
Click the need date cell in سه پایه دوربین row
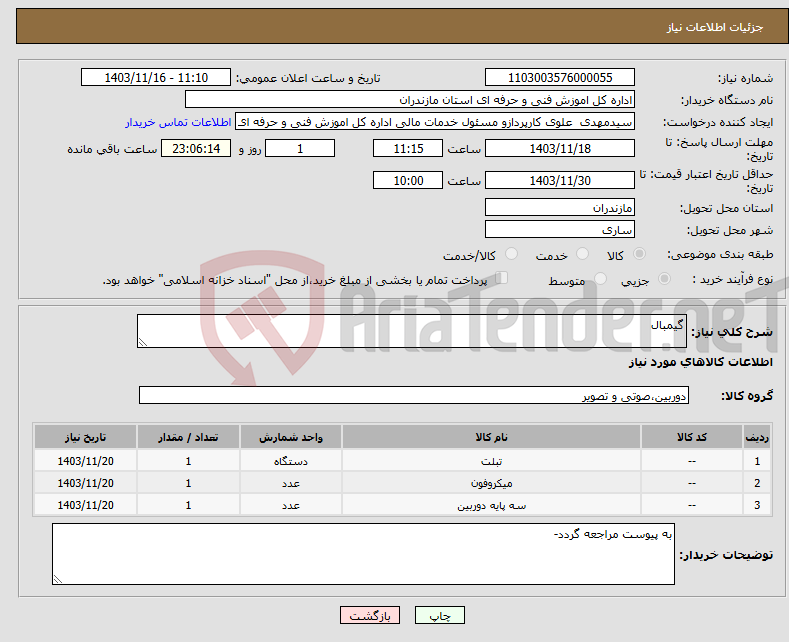(x=86, y=505)
